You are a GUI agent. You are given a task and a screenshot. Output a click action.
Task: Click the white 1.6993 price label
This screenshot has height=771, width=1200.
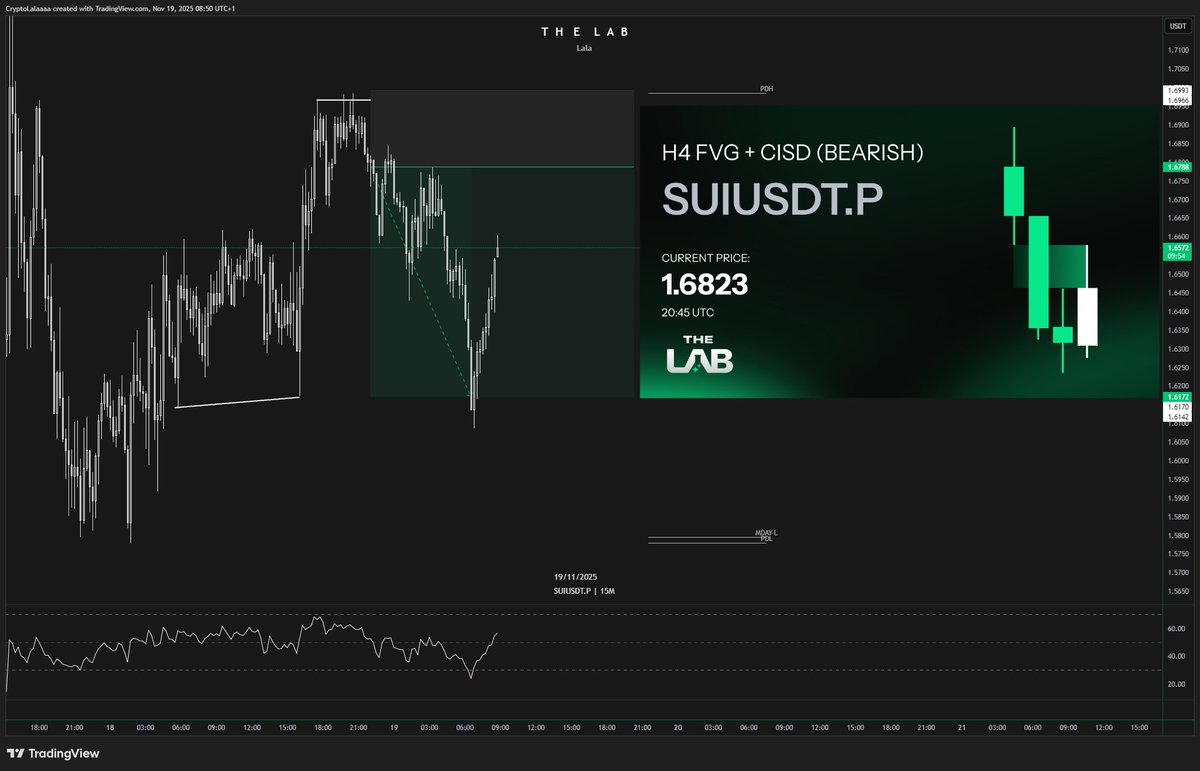(1177, 91)
